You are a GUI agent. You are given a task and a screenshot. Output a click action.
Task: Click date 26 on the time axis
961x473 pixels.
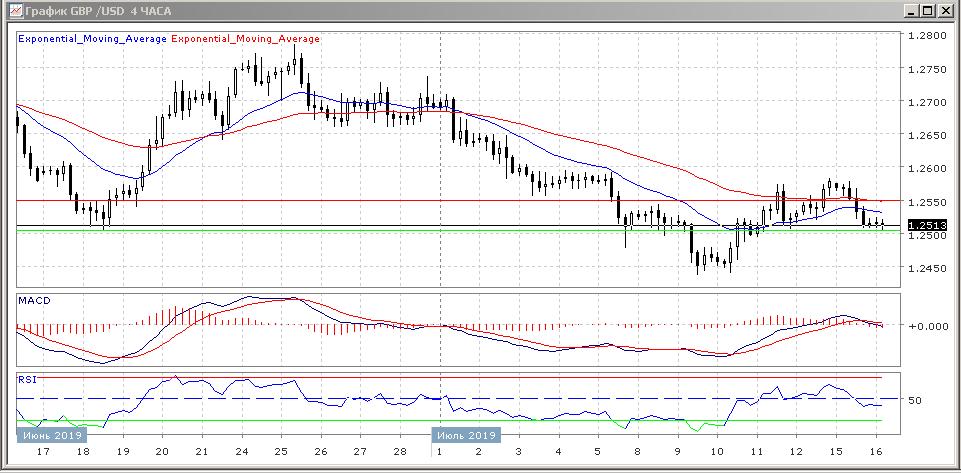(x=321, y=452)
